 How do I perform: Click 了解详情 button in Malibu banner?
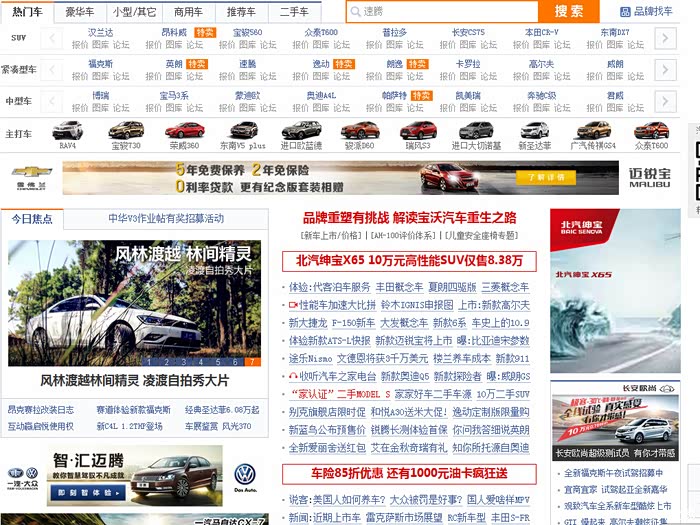[x=546, y=178]
